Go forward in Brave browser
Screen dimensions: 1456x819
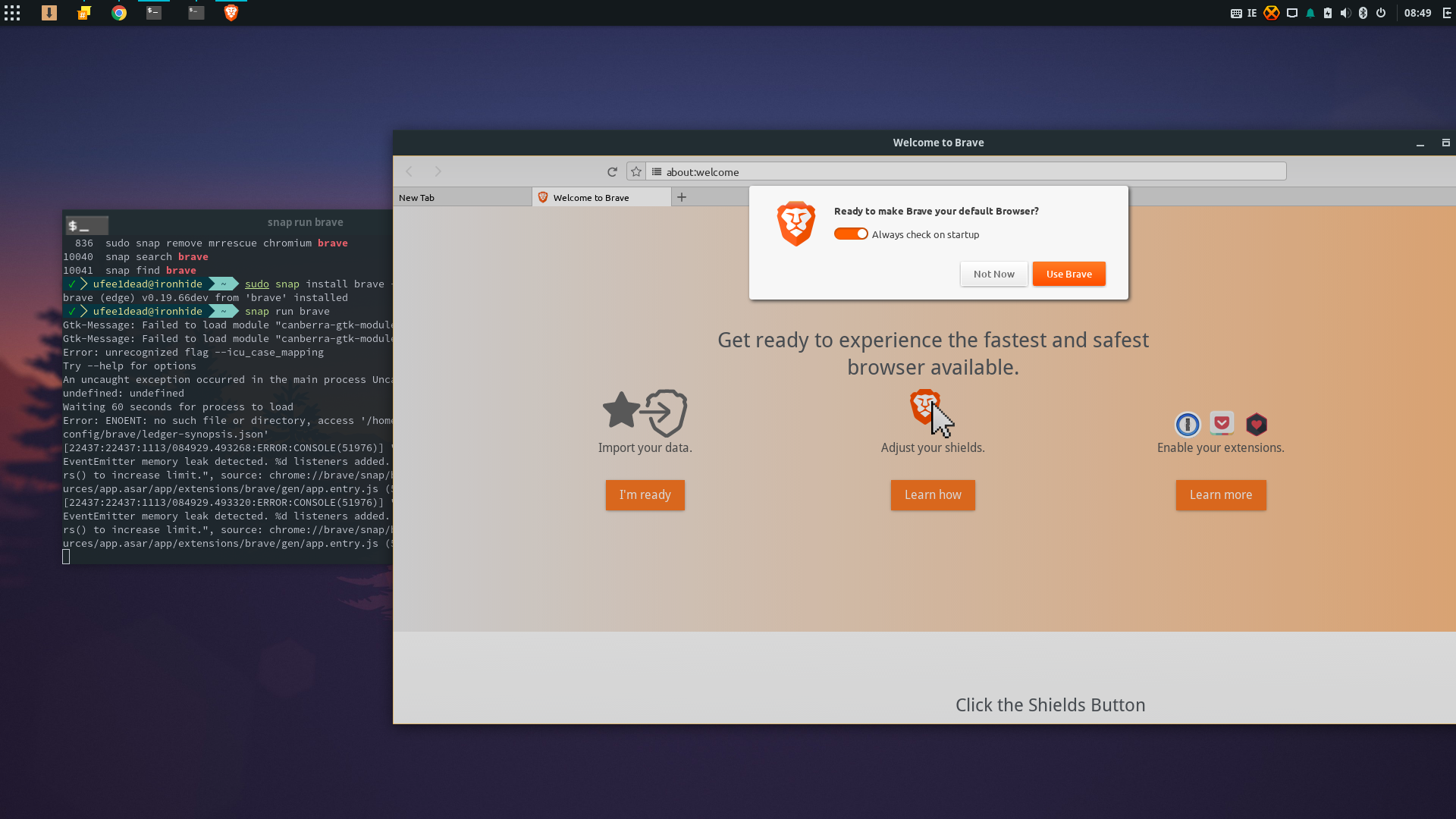tap(438, 171)
